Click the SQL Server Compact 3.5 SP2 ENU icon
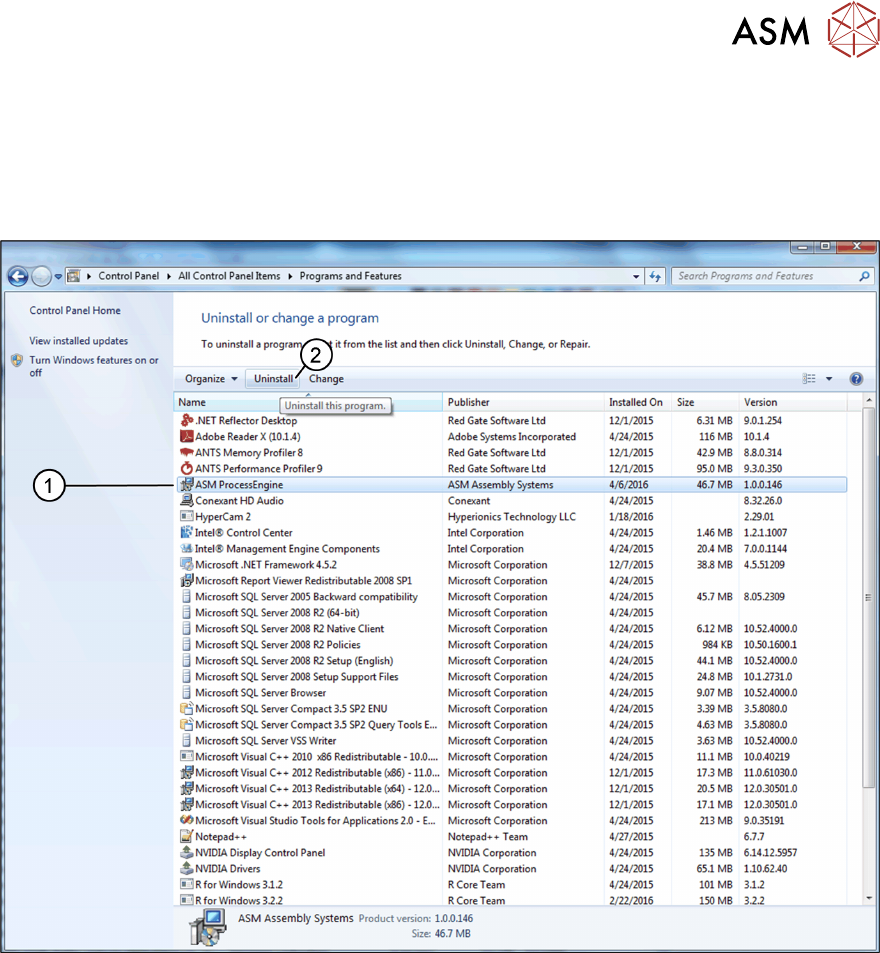This screenshot has height=953, width=880. click(187, 709)
